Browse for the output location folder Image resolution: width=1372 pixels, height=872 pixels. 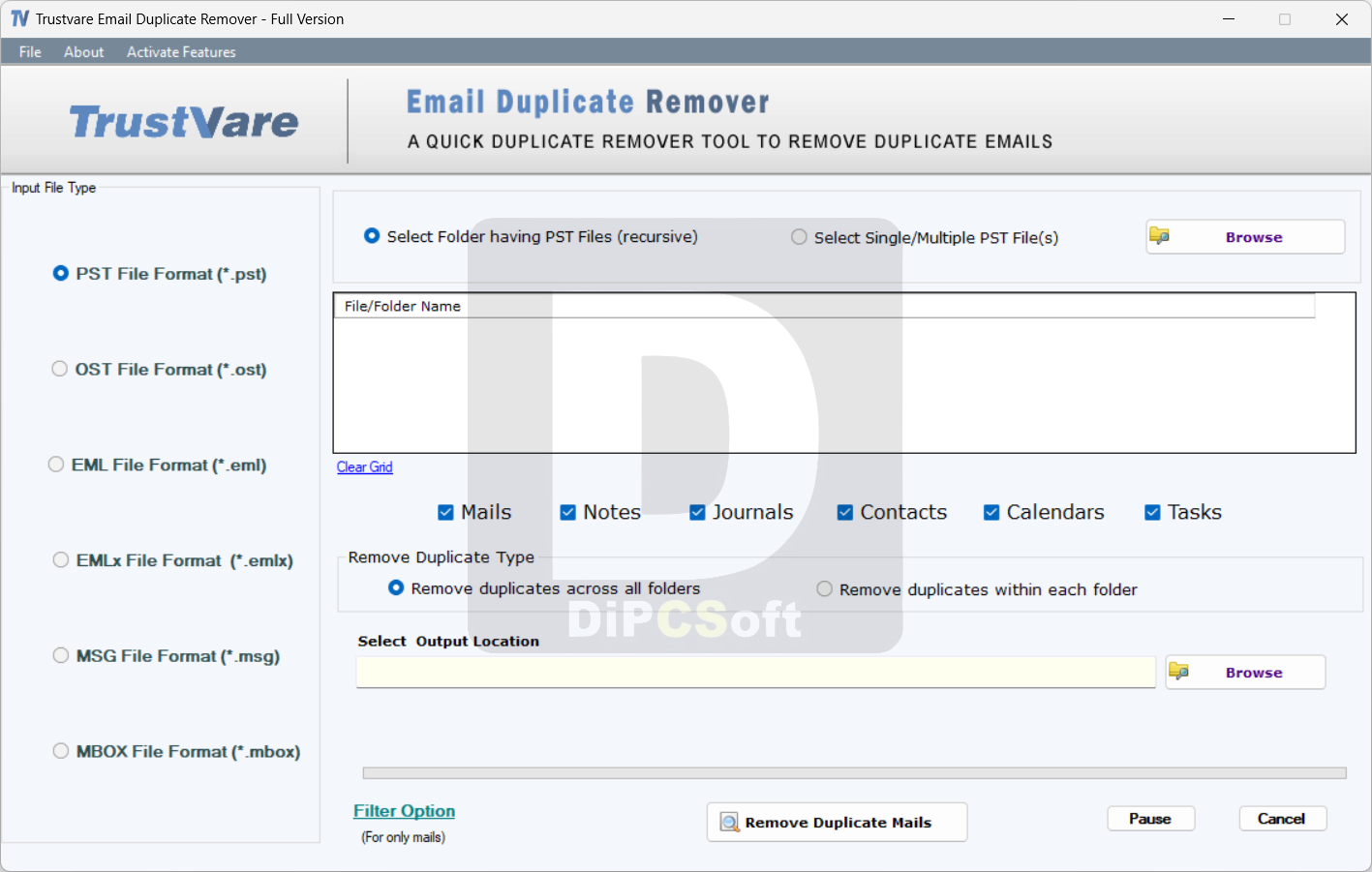1245,672
